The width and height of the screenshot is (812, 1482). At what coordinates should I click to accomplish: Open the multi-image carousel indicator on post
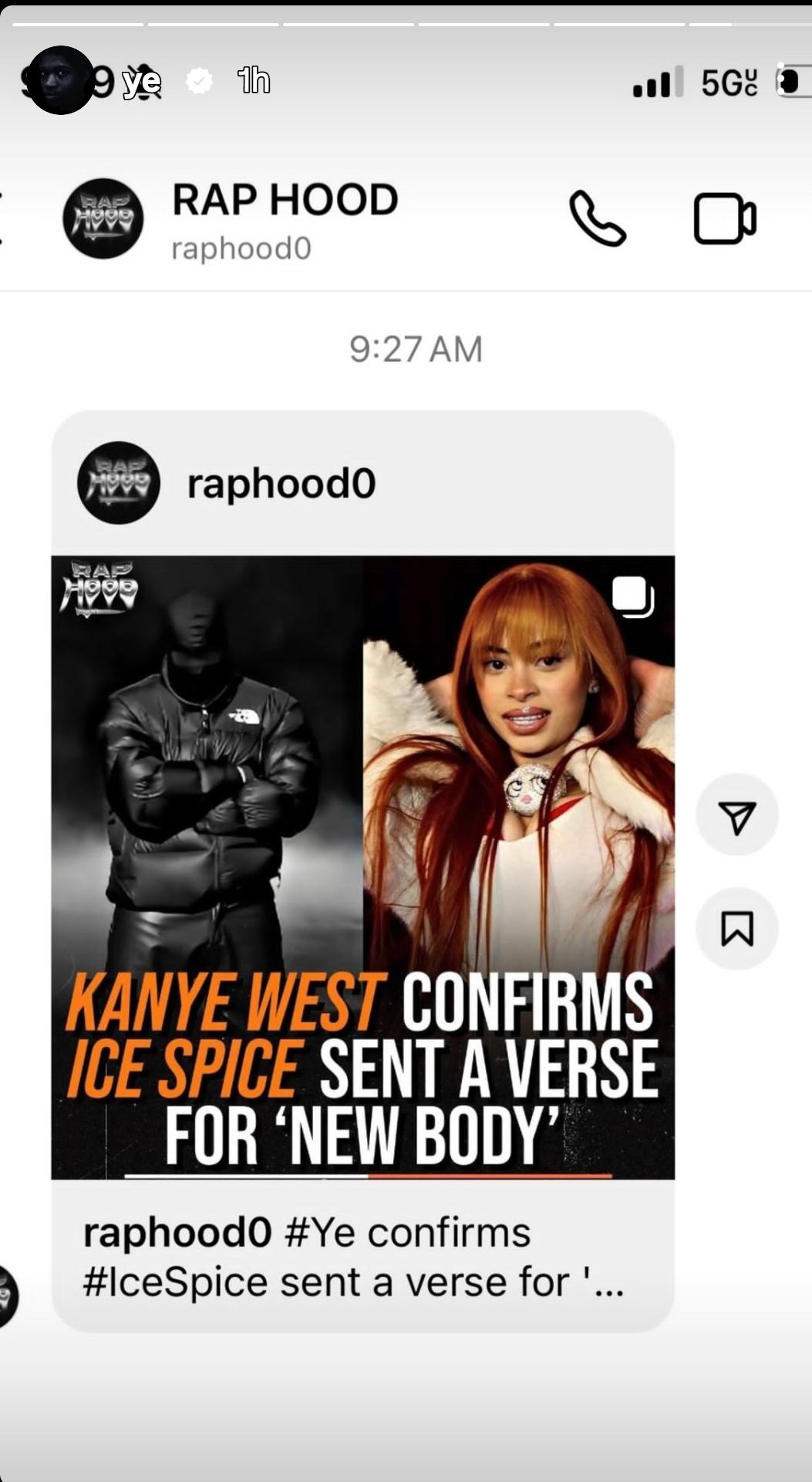(x=633, y=597)
